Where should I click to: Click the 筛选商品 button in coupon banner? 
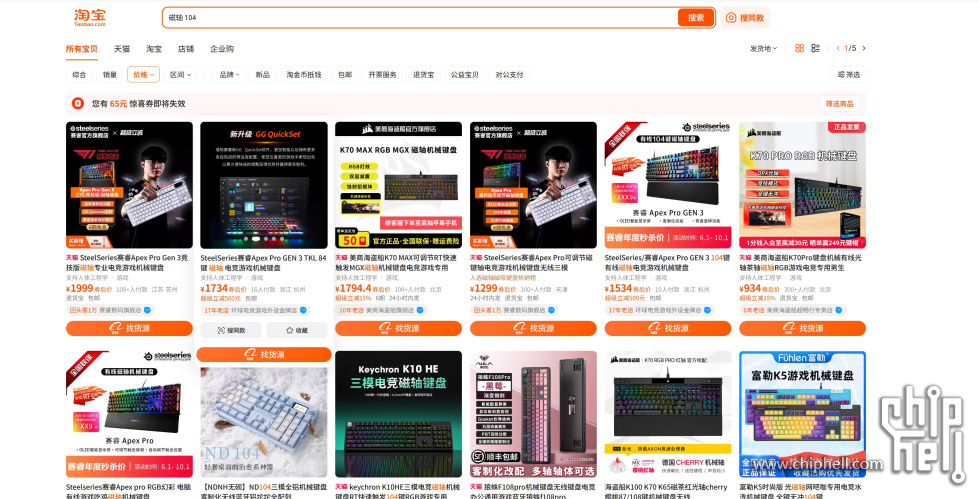pyautogui.click(x=839, y=104)
